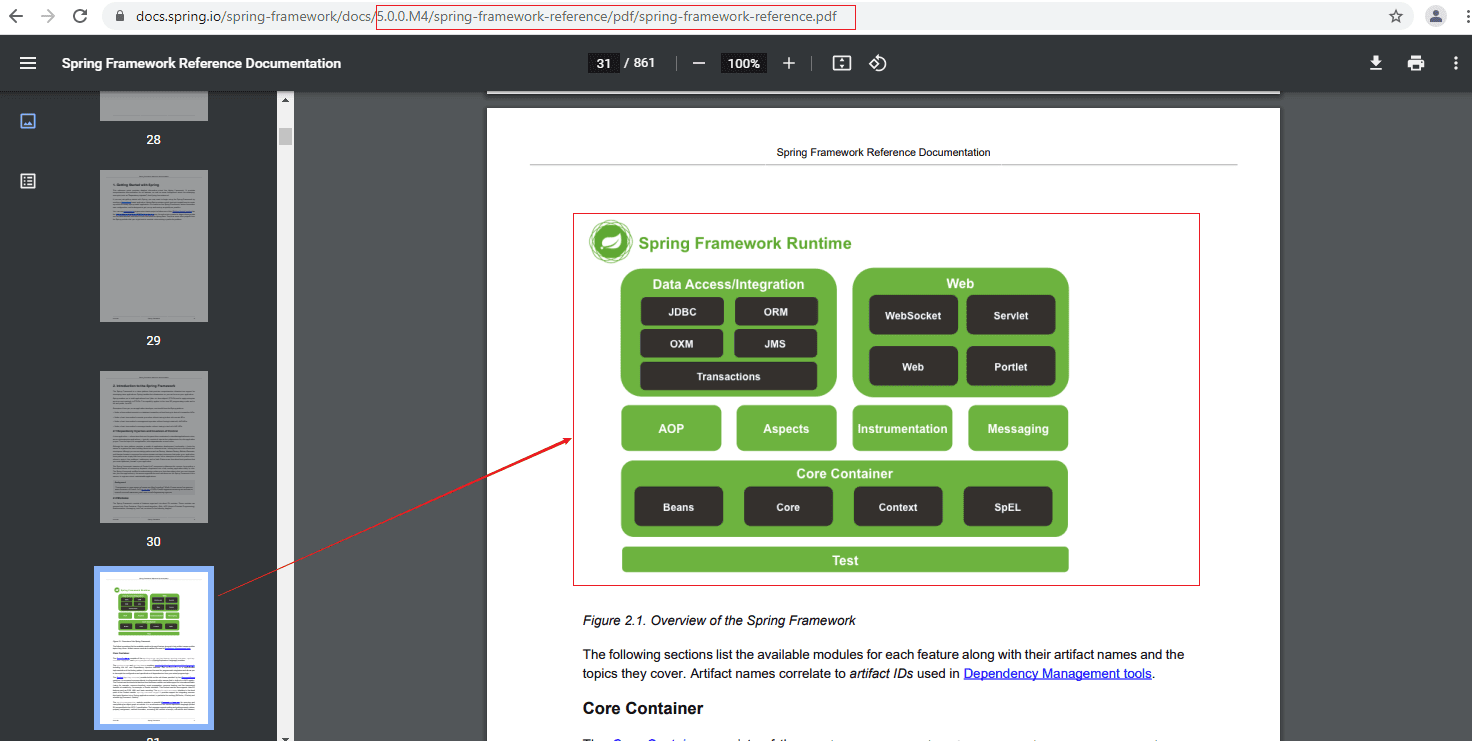Click the zoom in plus button

click(x=789, y=63)
